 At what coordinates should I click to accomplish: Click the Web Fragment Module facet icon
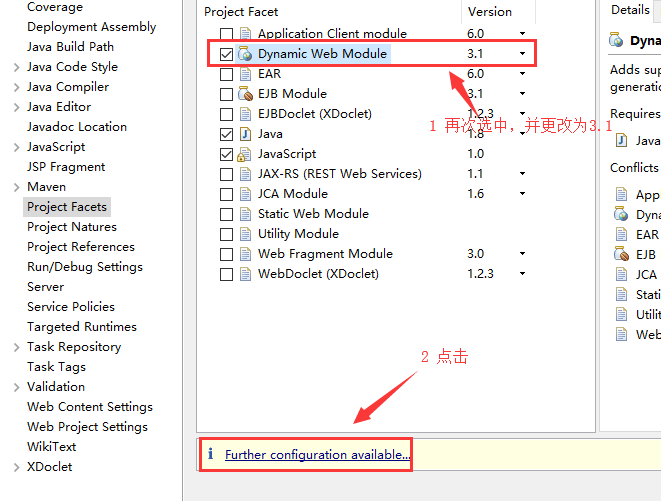tap(245, 254)
